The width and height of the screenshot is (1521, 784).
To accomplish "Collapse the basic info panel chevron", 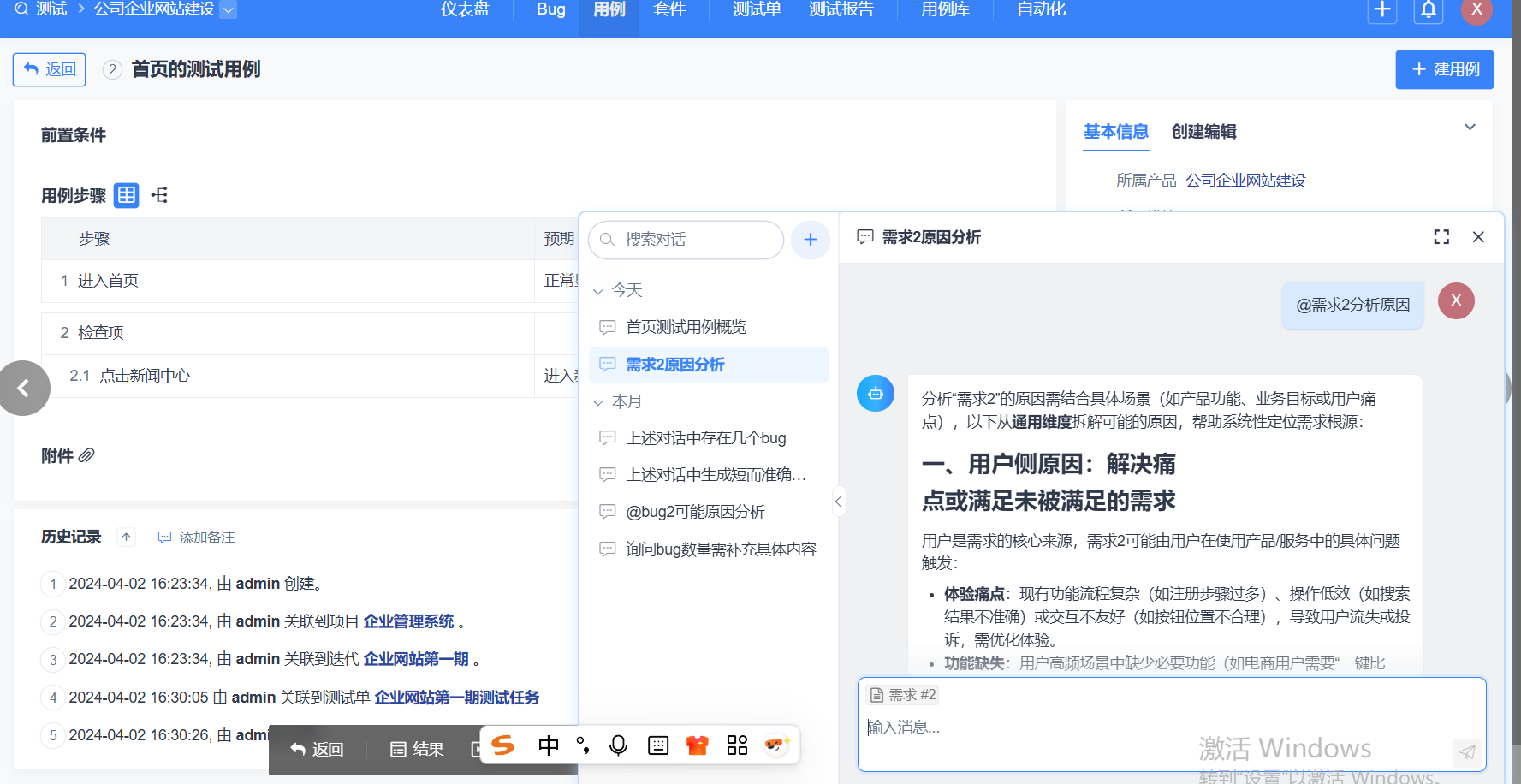I will 1470,128.
